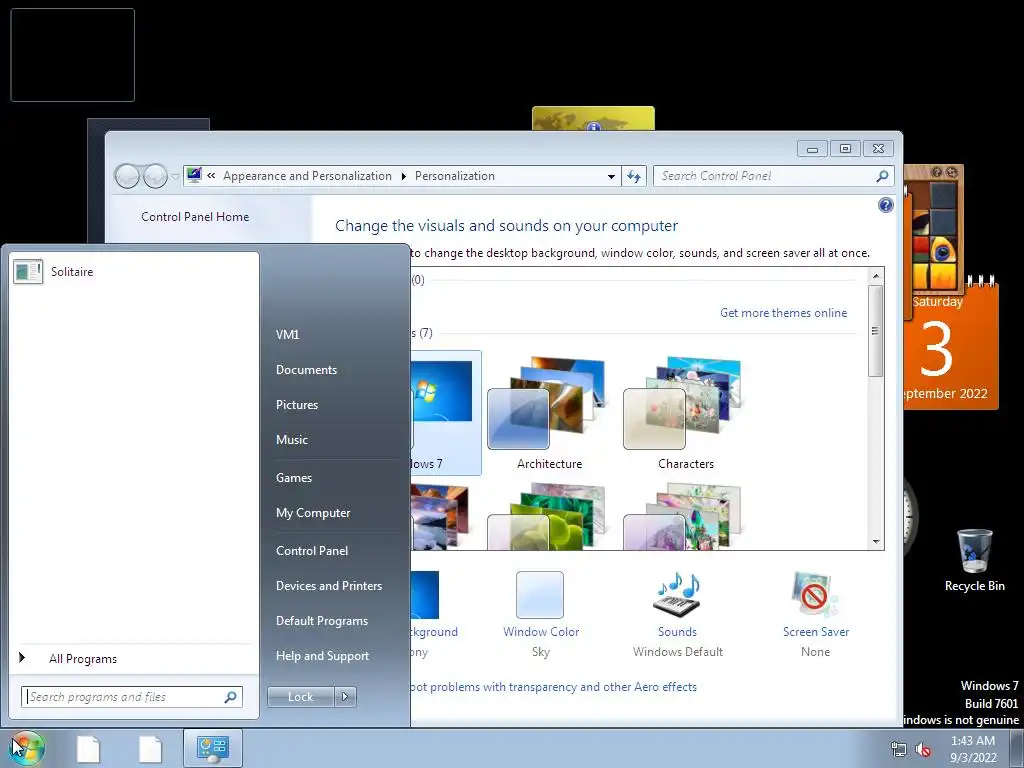The height and width of the screenshot is (768, 1024).
Task: Click the calendar gadget showing Saturday 3
Action: (951, 345)
